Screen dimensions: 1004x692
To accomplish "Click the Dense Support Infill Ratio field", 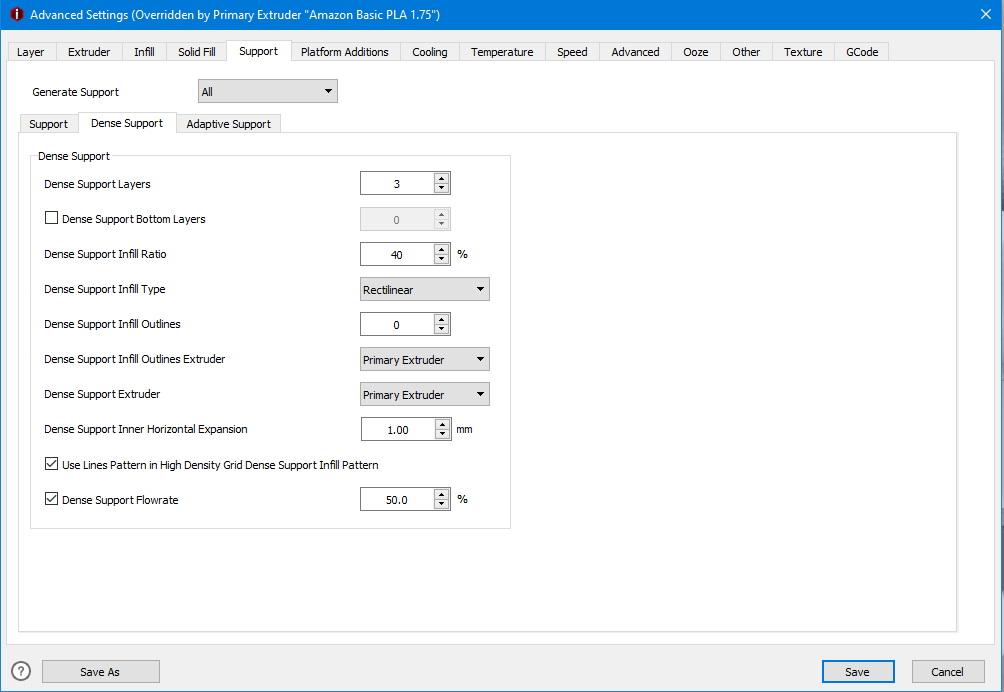I will 396,255.
